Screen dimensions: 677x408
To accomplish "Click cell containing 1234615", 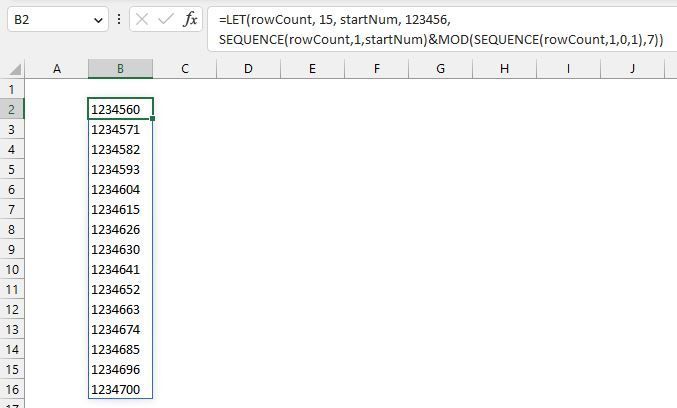I will [120, 209].
